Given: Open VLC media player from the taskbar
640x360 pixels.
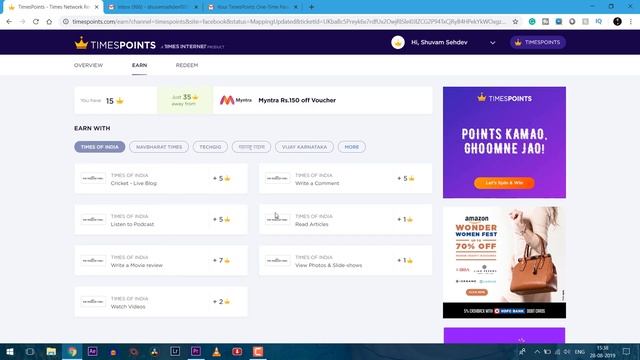Looking at the screenshot, I should click(216, 352).
